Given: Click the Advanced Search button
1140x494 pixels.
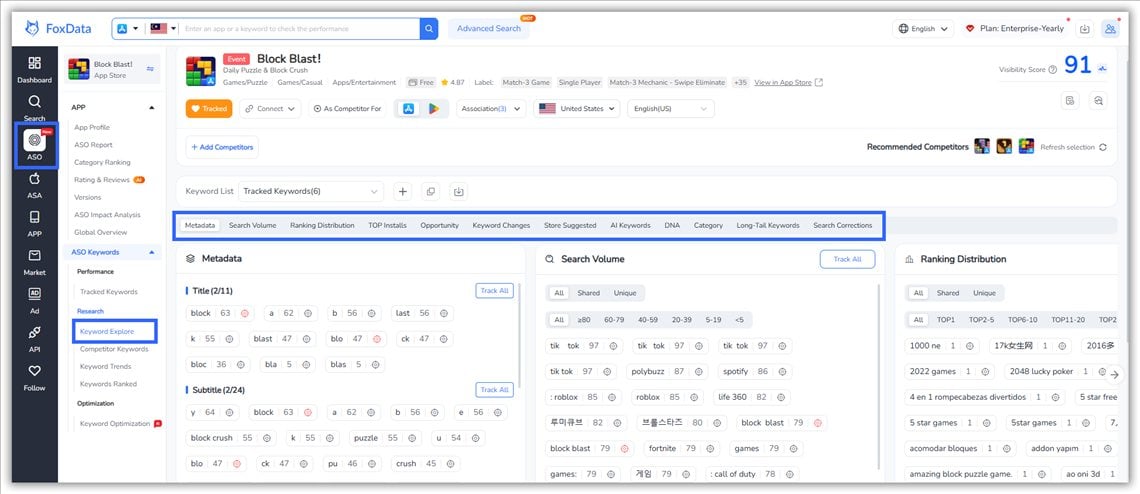Looking at the screenshot, I should pyautogui.click(x=489, y=28).
